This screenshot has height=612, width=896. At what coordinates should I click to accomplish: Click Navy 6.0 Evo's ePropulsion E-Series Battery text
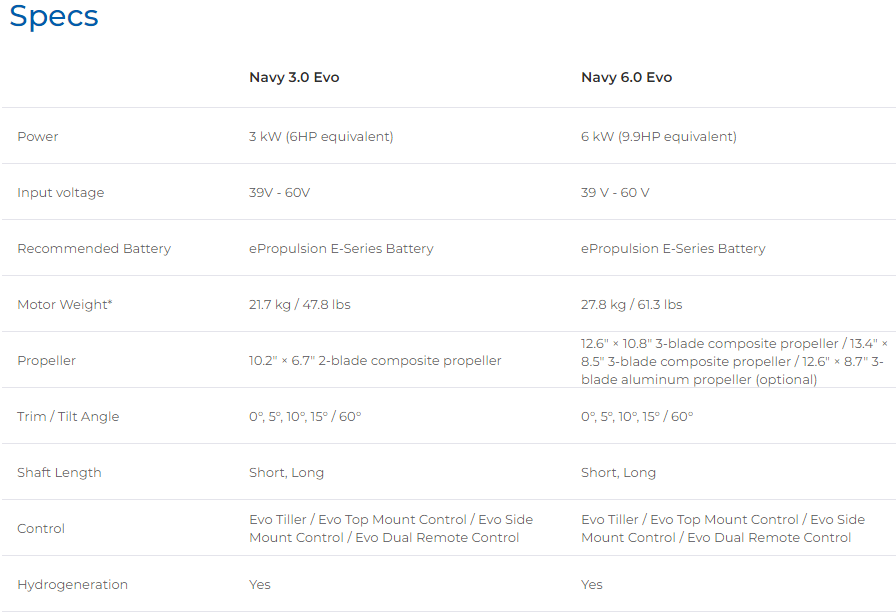[x=673, y=248]
